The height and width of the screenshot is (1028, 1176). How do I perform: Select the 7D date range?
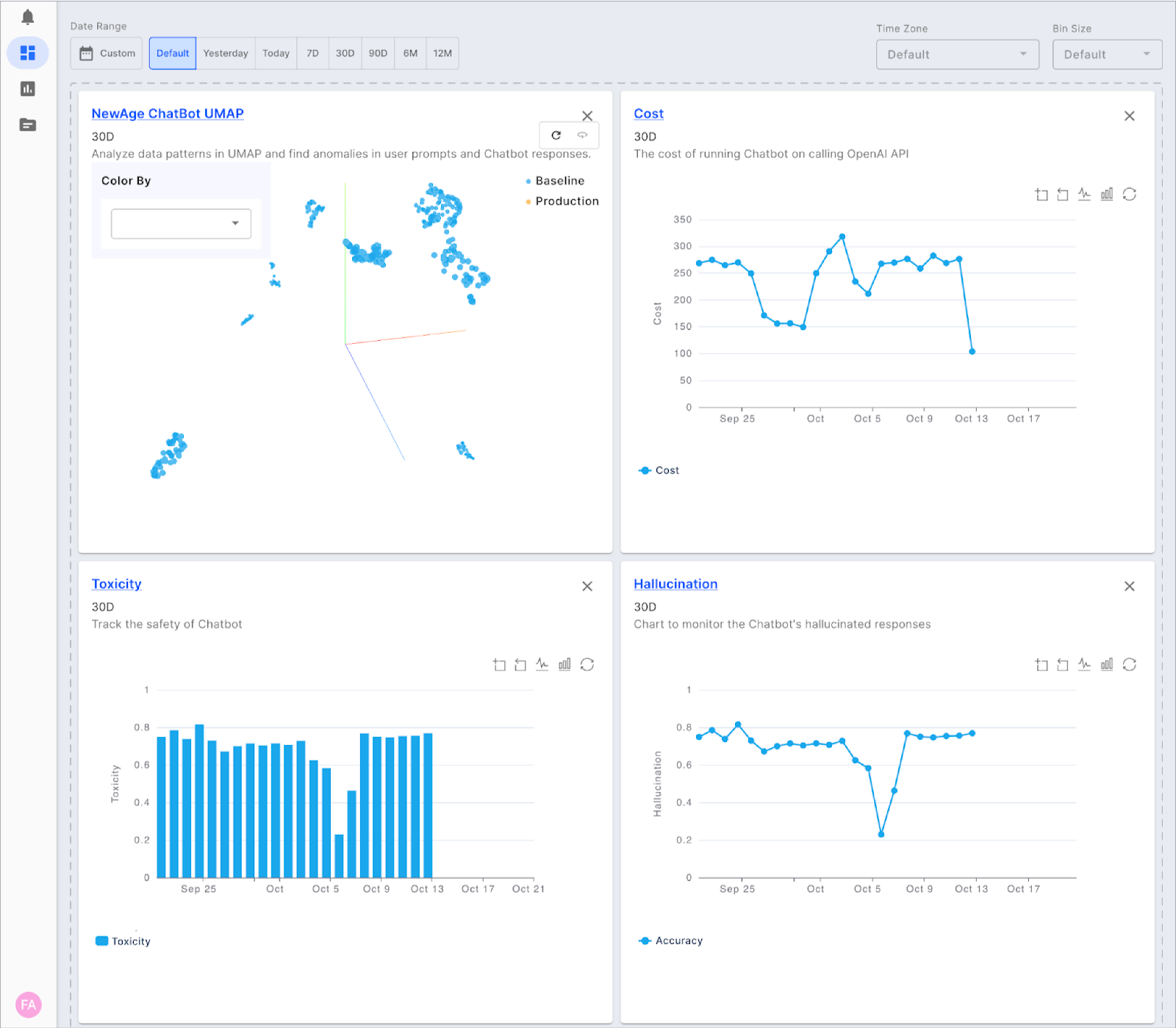tap(312, 53)
